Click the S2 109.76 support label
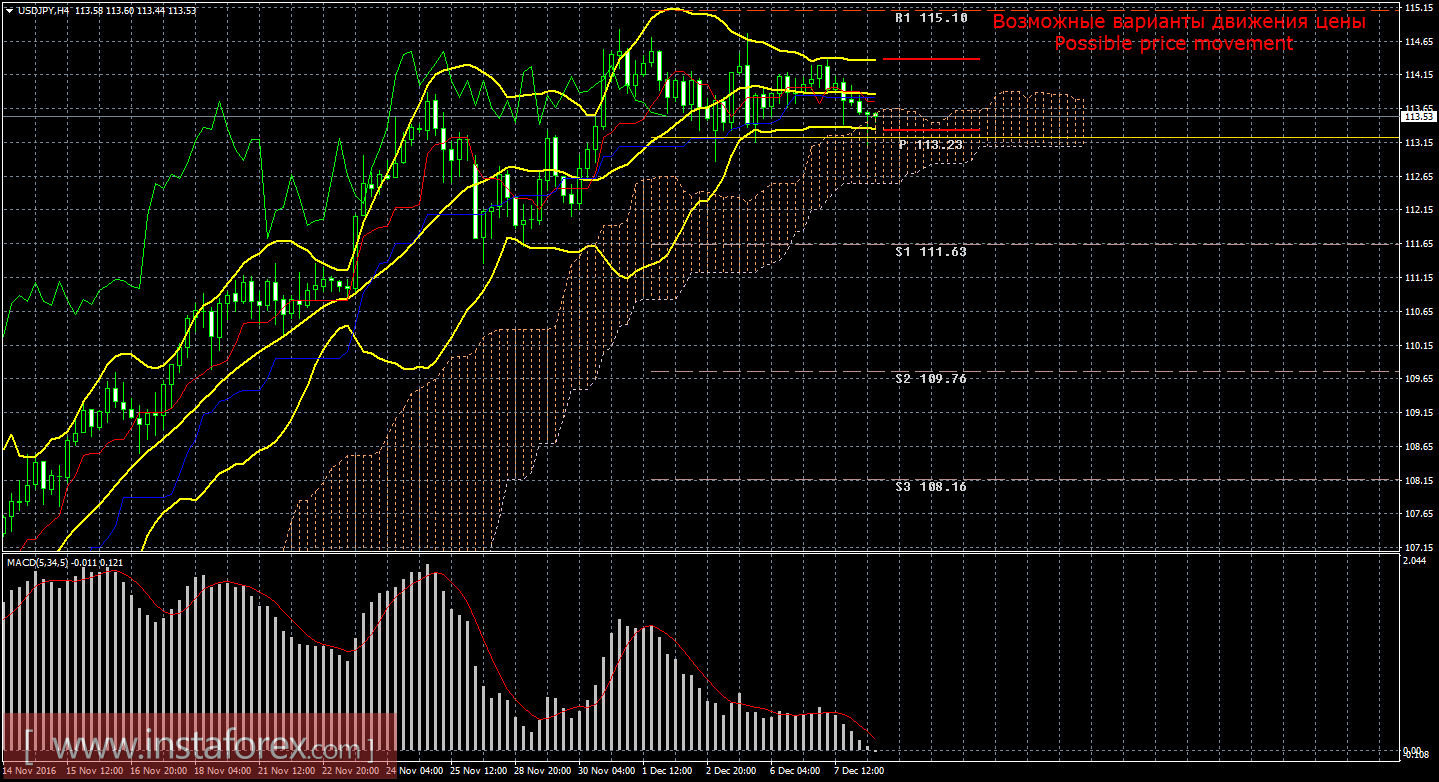The height and width of the screenshot is (782, 1439). click(x=930, y=379)
